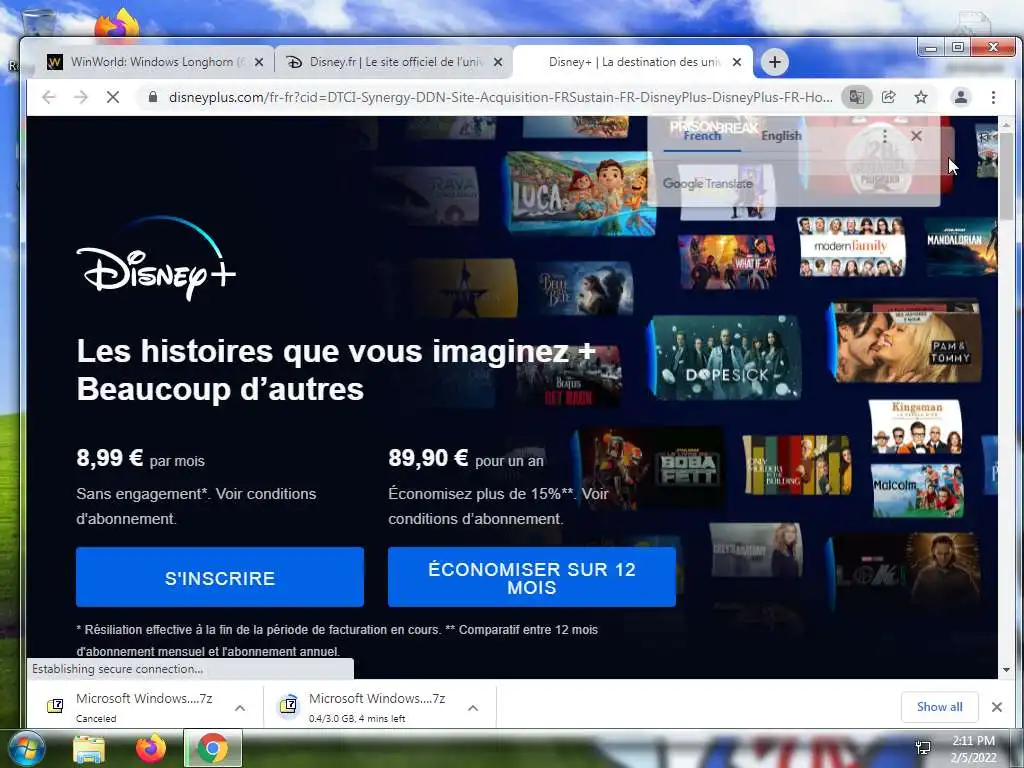Click the Modern Family thumbnail
The image size is (1024, 768).
[x=851, y=247]
